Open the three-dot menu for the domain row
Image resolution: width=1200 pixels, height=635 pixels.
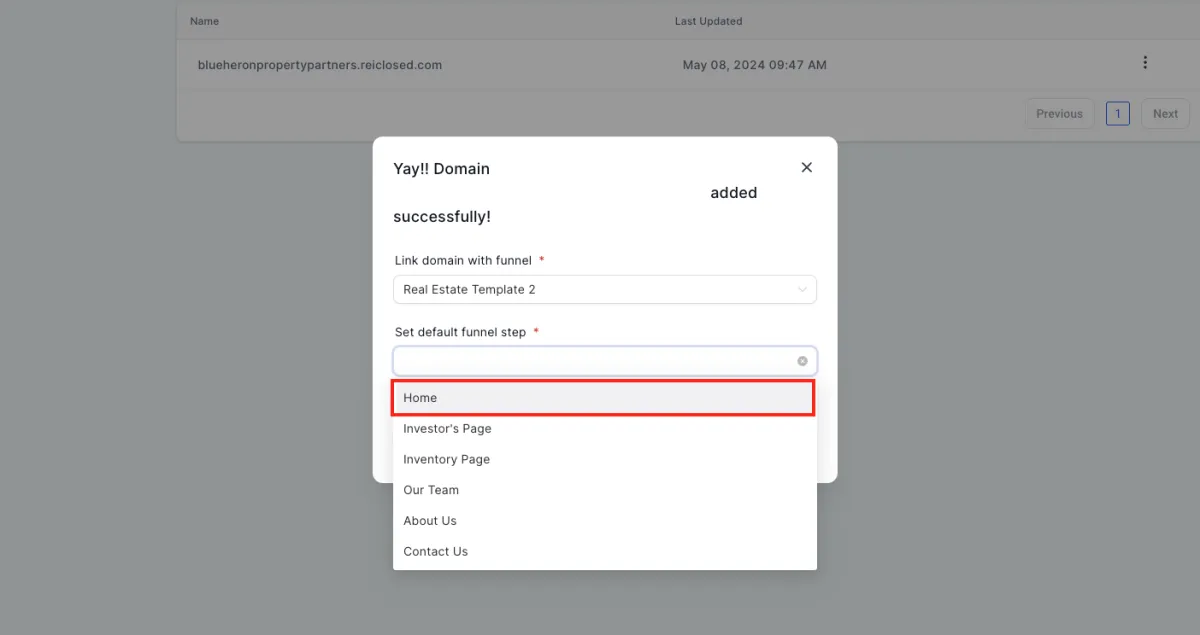pos(1145,62)
